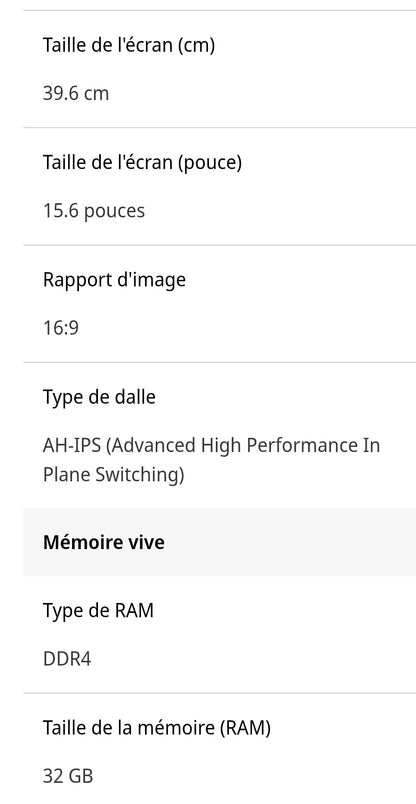Click the DDR4 value

[67, 659]
